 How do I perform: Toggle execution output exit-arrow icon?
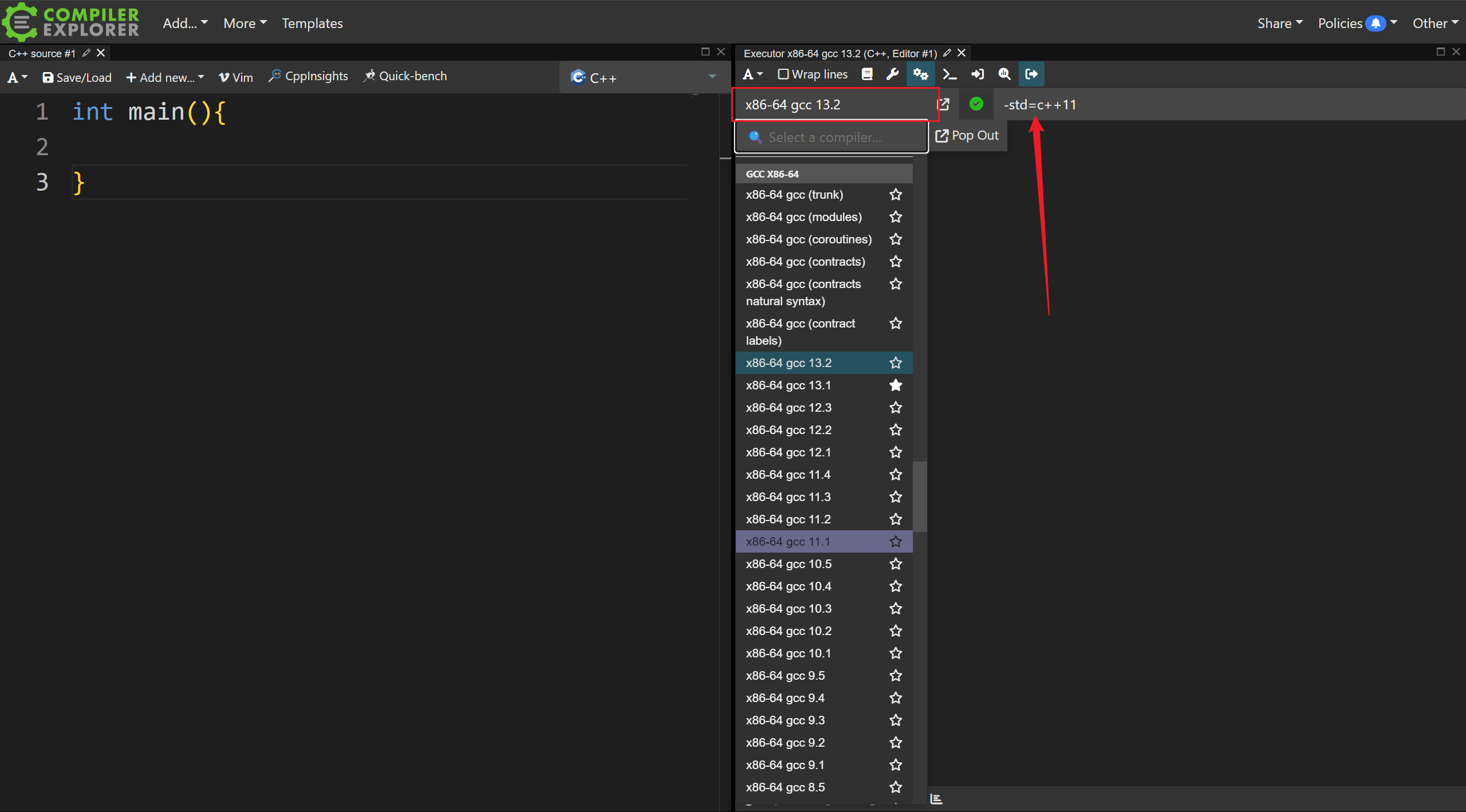[1031, 74]
